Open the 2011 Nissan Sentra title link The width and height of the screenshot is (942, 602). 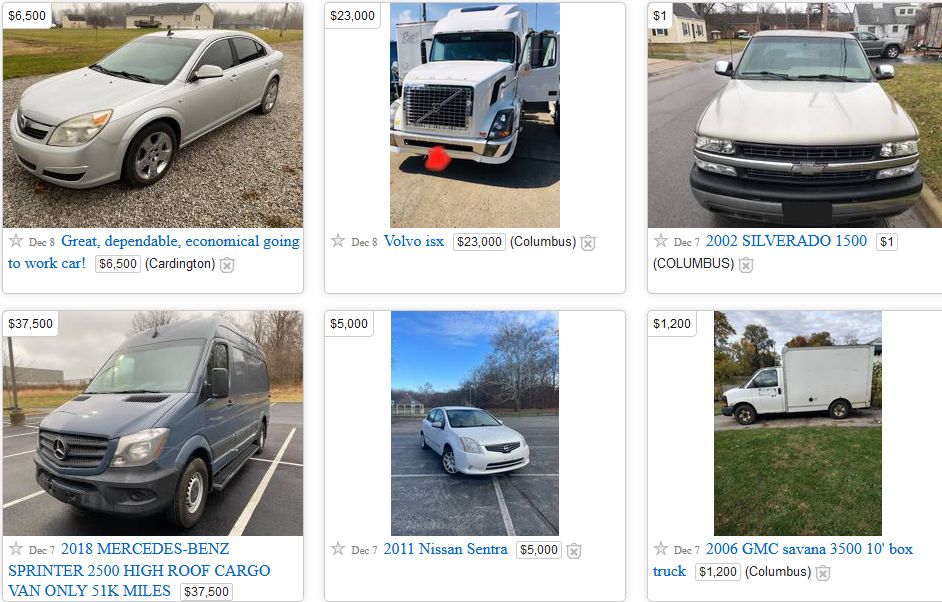coord(445,549)
